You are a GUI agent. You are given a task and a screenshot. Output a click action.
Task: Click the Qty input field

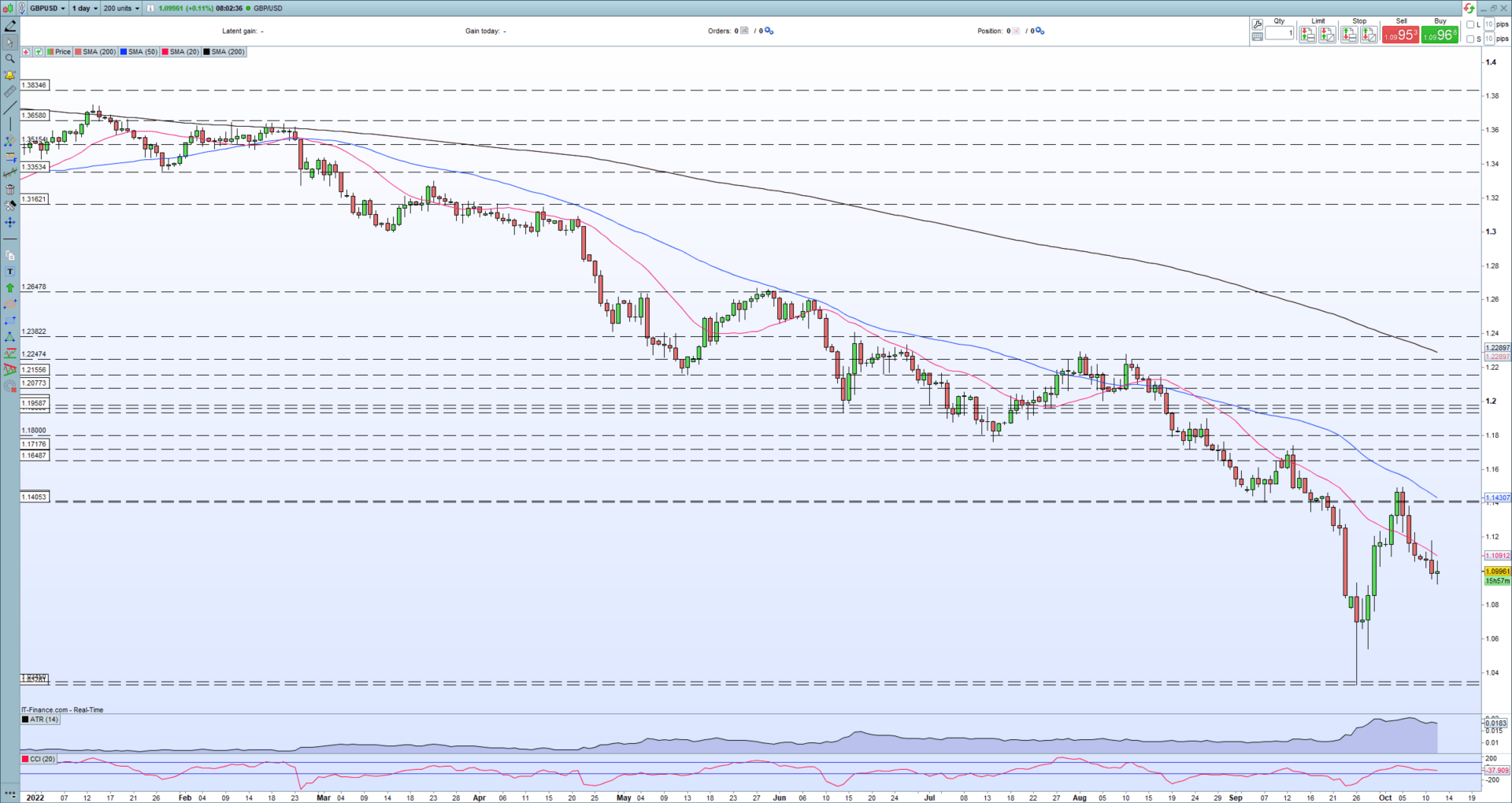click(1280, 33)
